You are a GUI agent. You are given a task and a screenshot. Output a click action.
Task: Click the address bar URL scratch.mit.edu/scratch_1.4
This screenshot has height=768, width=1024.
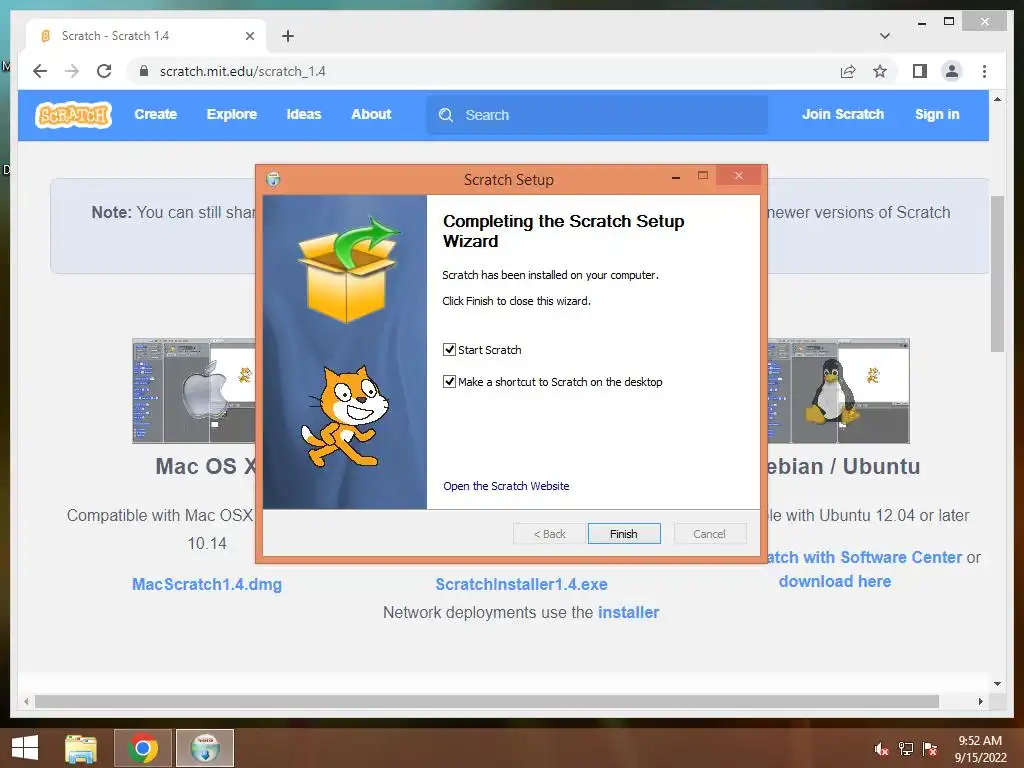pyautogui.click(x=242, y=71)
